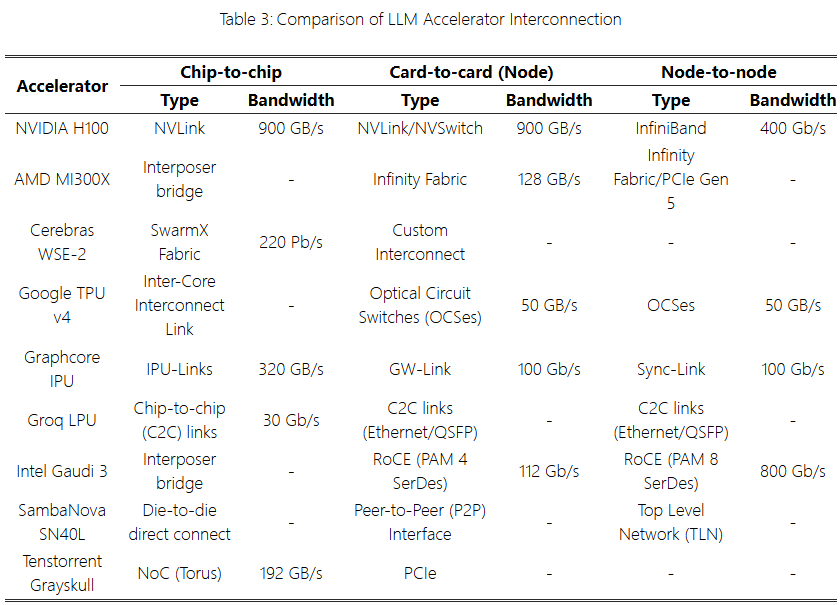Click the InfiniBand cell

click(670, 128)
